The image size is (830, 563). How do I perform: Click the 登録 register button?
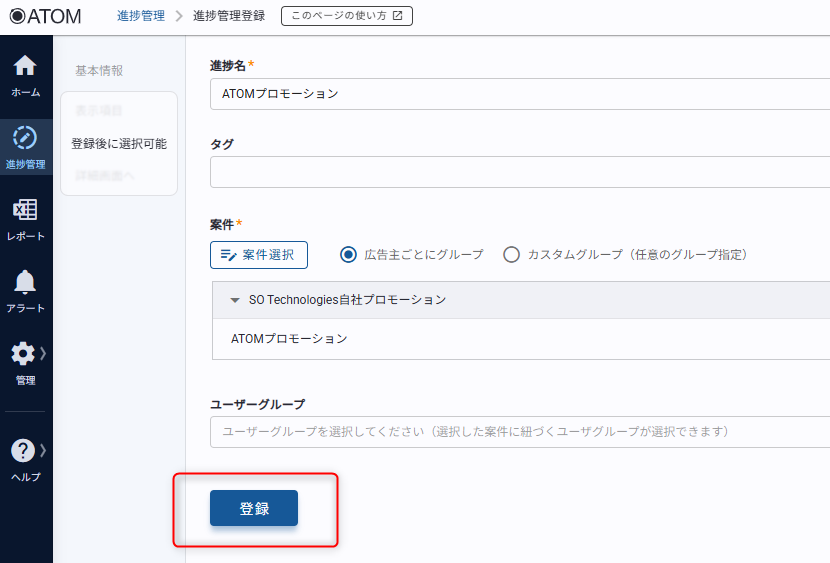coord(254,508)
